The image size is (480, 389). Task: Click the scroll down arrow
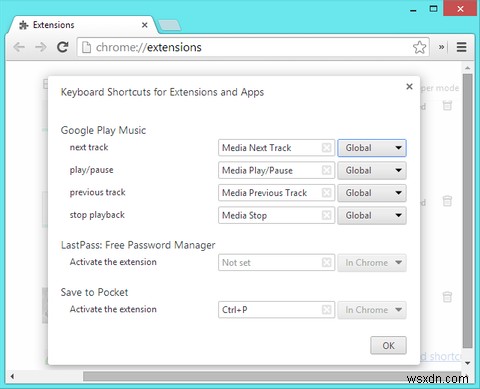[x=468, y=363]
